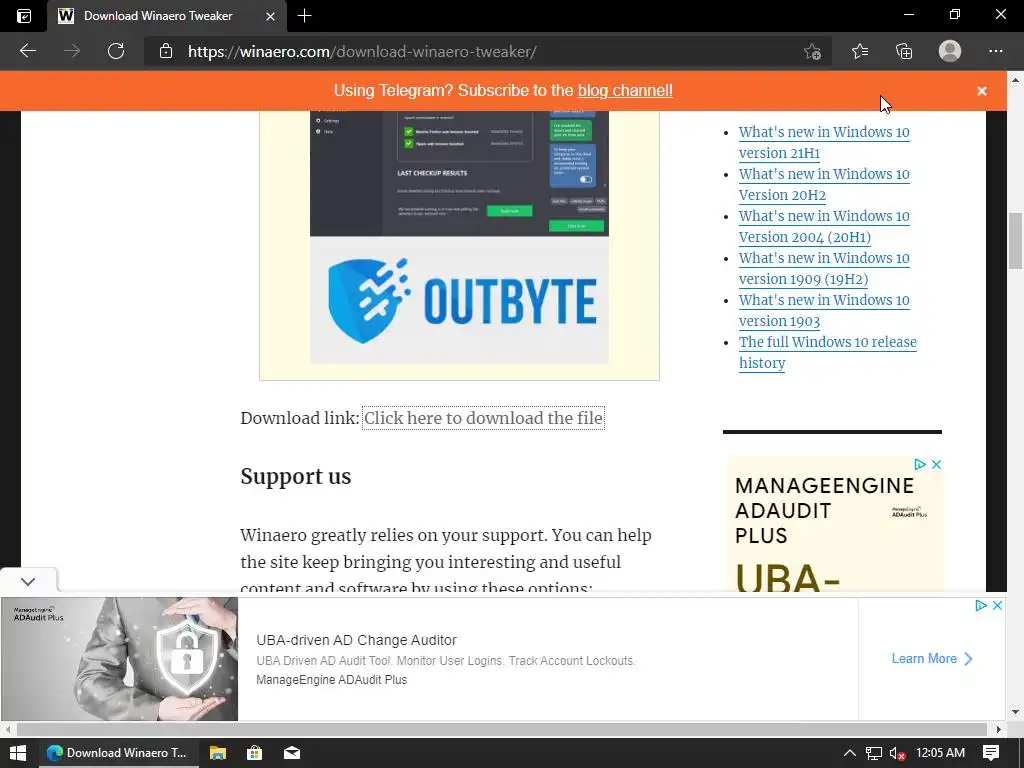The image size is (1024, 768).
Task: Open What's new in Windows 10 Version 2004 (20H1)
Action: coord(824,226)
